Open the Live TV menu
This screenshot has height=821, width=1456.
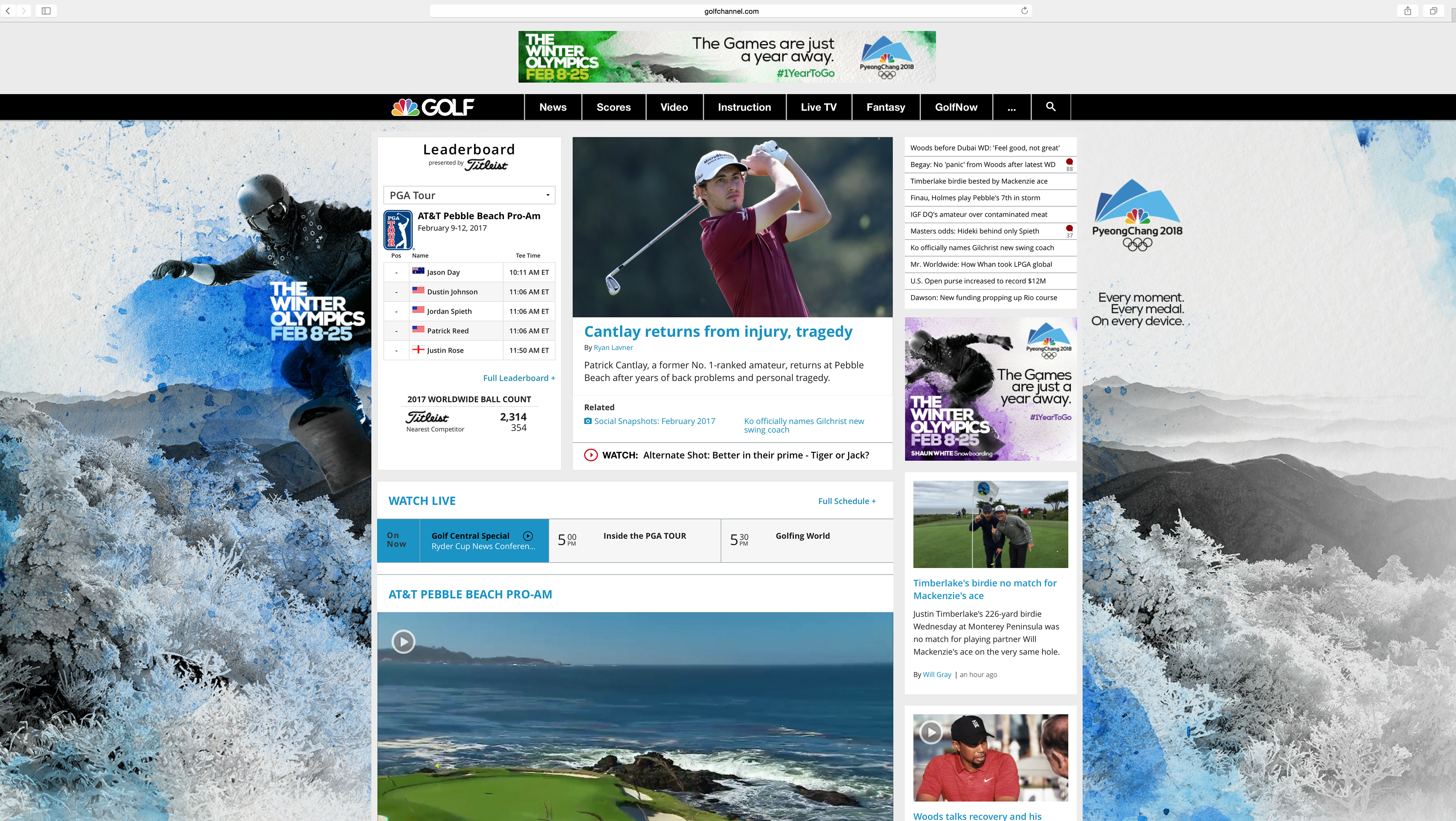tap(819, 107)
